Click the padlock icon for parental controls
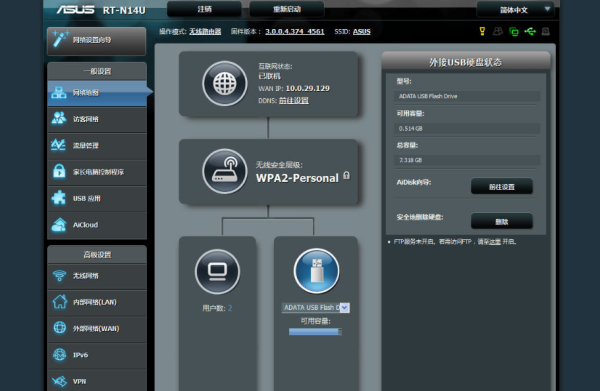This screenshot has width=600, height=391. click(59, 171)
